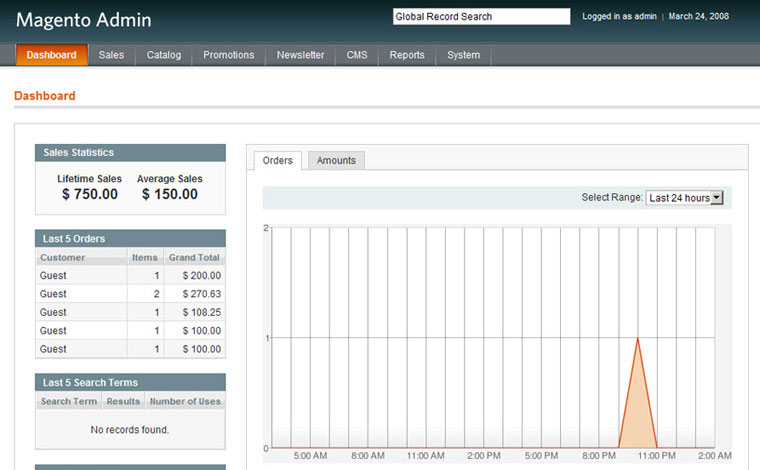Click the Customer column header
The width and height of the screenshot is (760, 470).
pyautogui.click(x=81, y=257)
